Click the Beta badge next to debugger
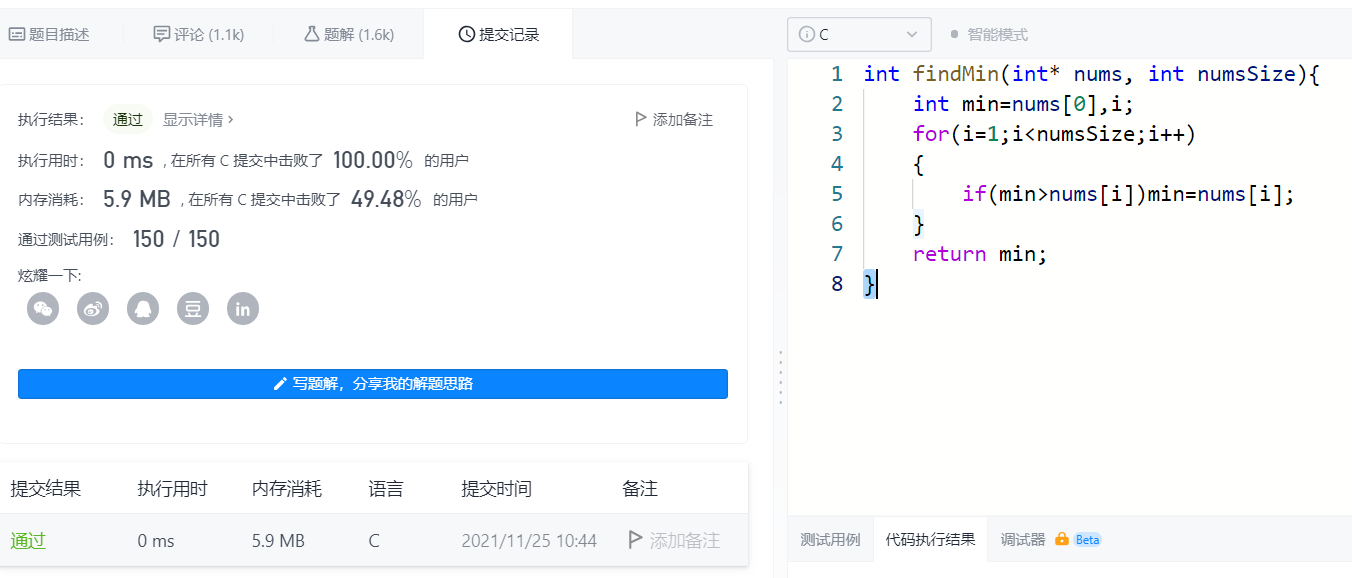The height and width of the screenshot is (578, 1352). pyautogui.click(x=1087, y=539)
